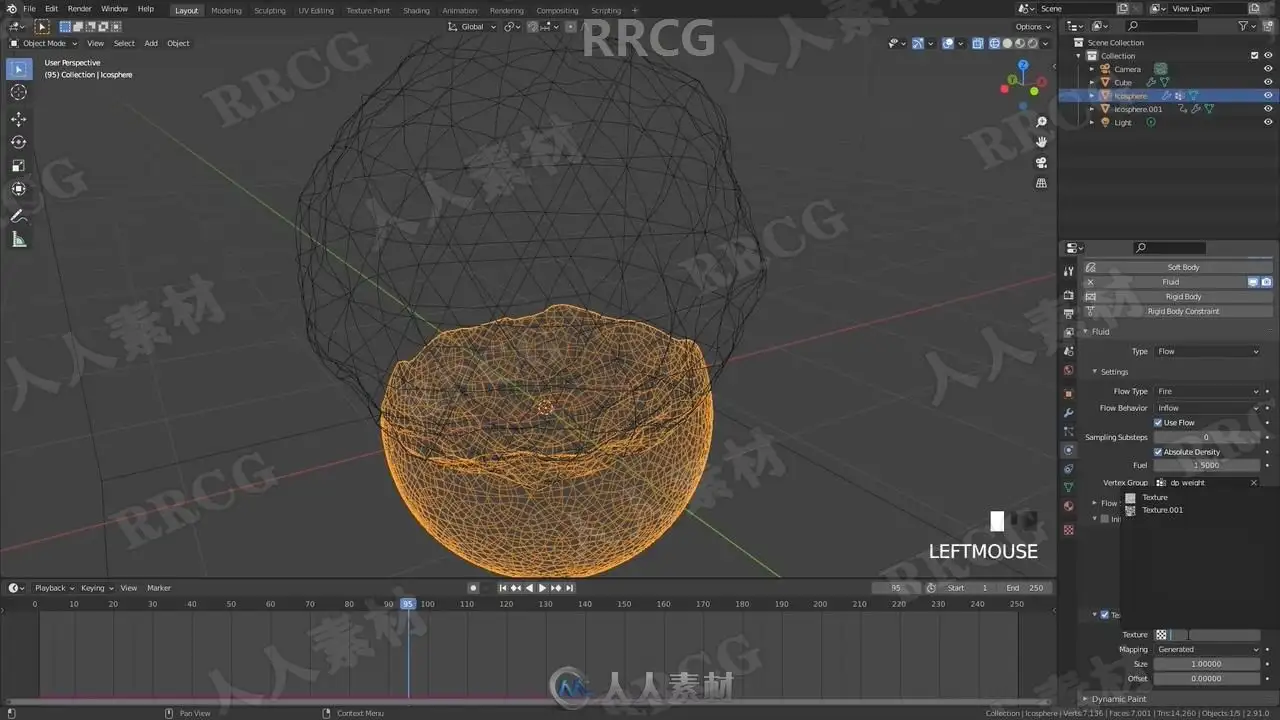
Task: Hide the Light via eye icon
Action: pyautogui.click(x=1268, y=123)
